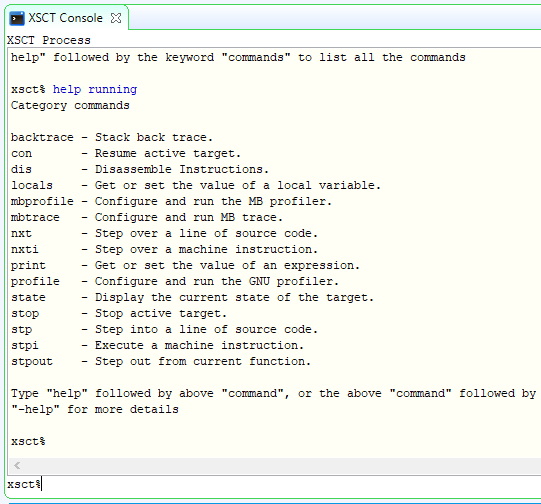Click the XSCT Console terminal icon
Viewport: 541px width, 504px height.
pos(17,18)
